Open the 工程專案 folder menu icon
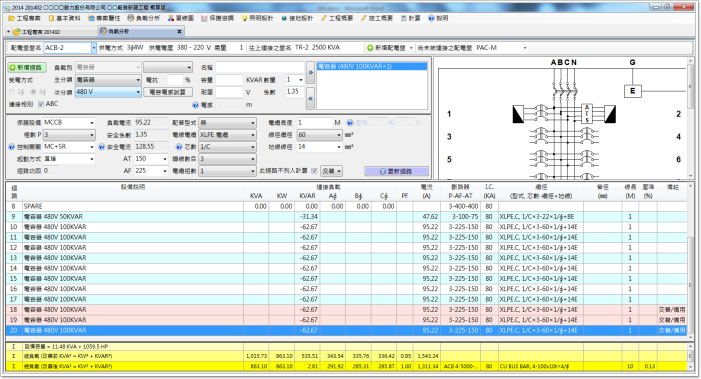Screen dimensions: 701x379 point(11,18)
